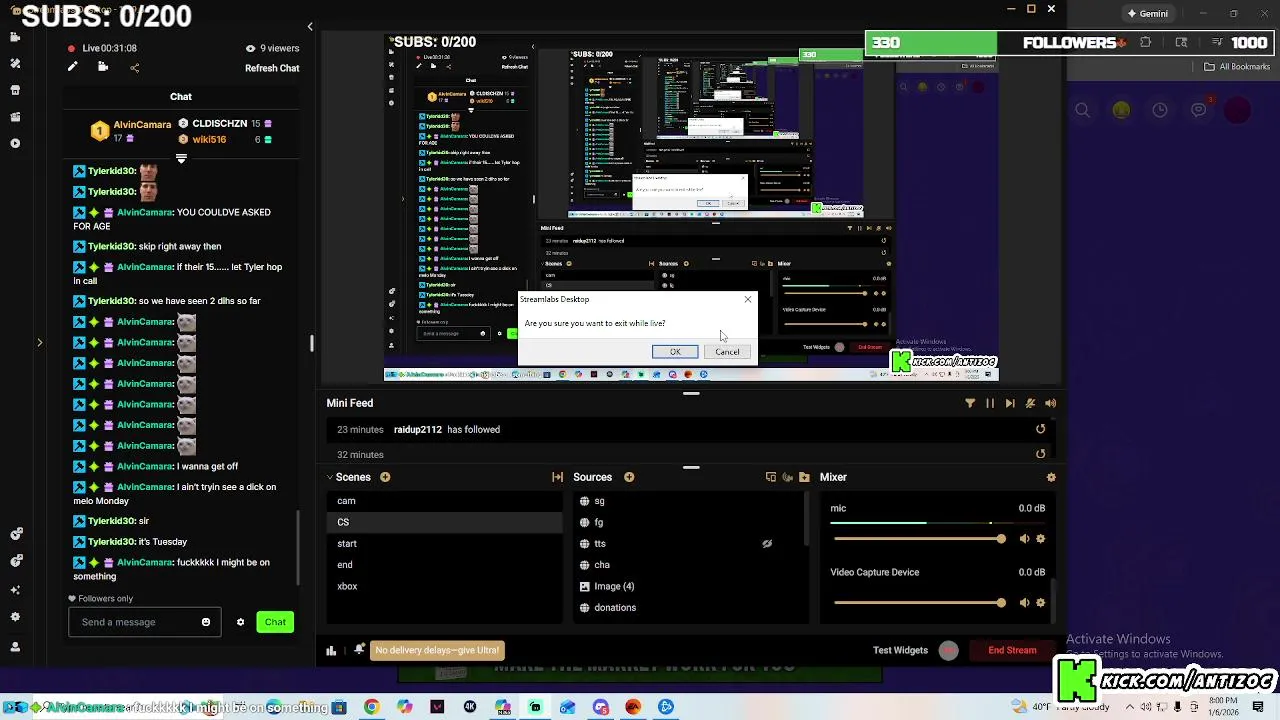Open the highlighter clapperboard icon in sidebar
1280x720 pixels.
pos(15,117)
